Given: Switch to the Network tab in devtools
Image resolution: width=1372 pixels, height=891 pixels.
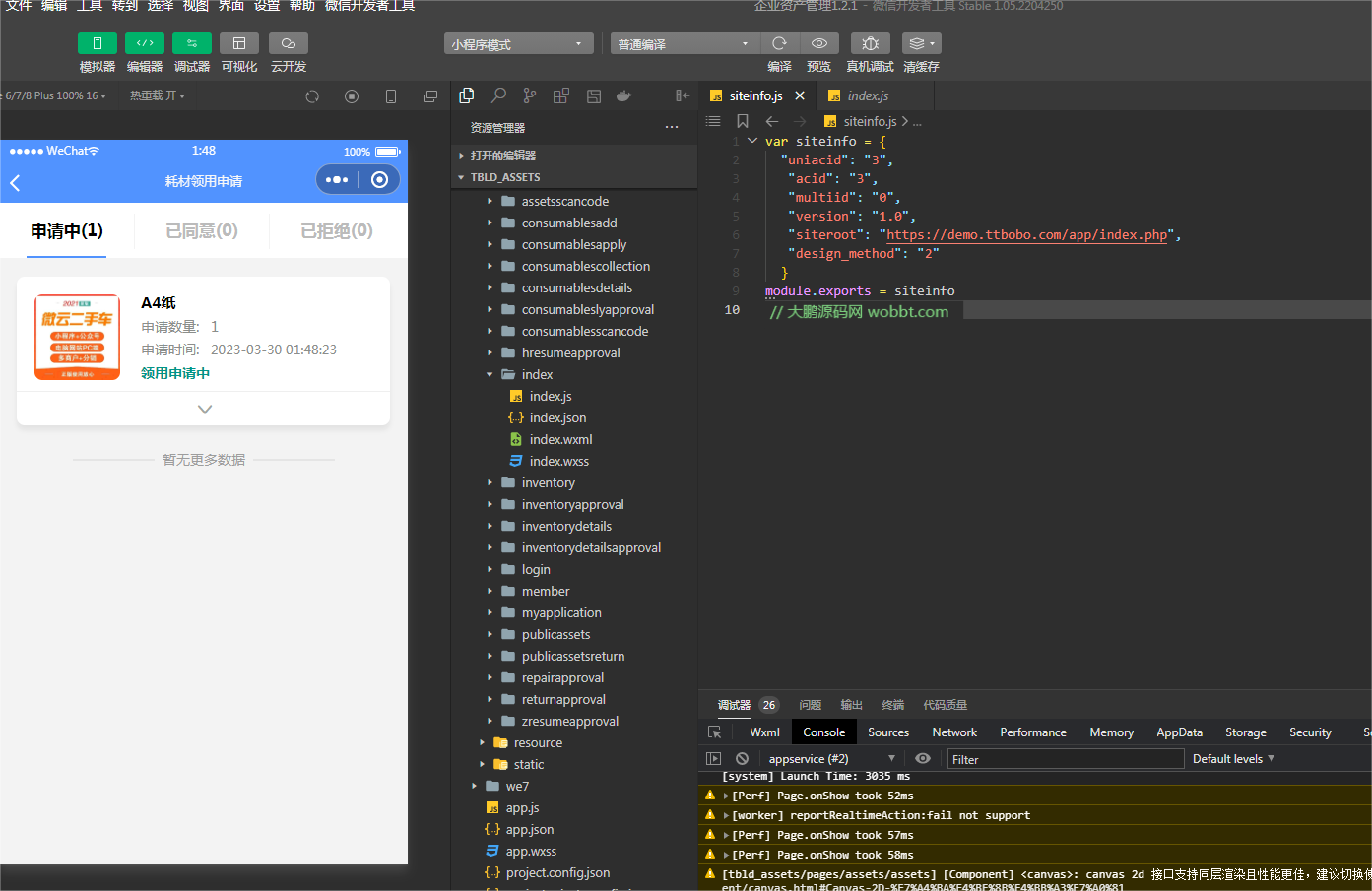Looking at the screenshot, I should pyautogui.click(x=954, y=732).
